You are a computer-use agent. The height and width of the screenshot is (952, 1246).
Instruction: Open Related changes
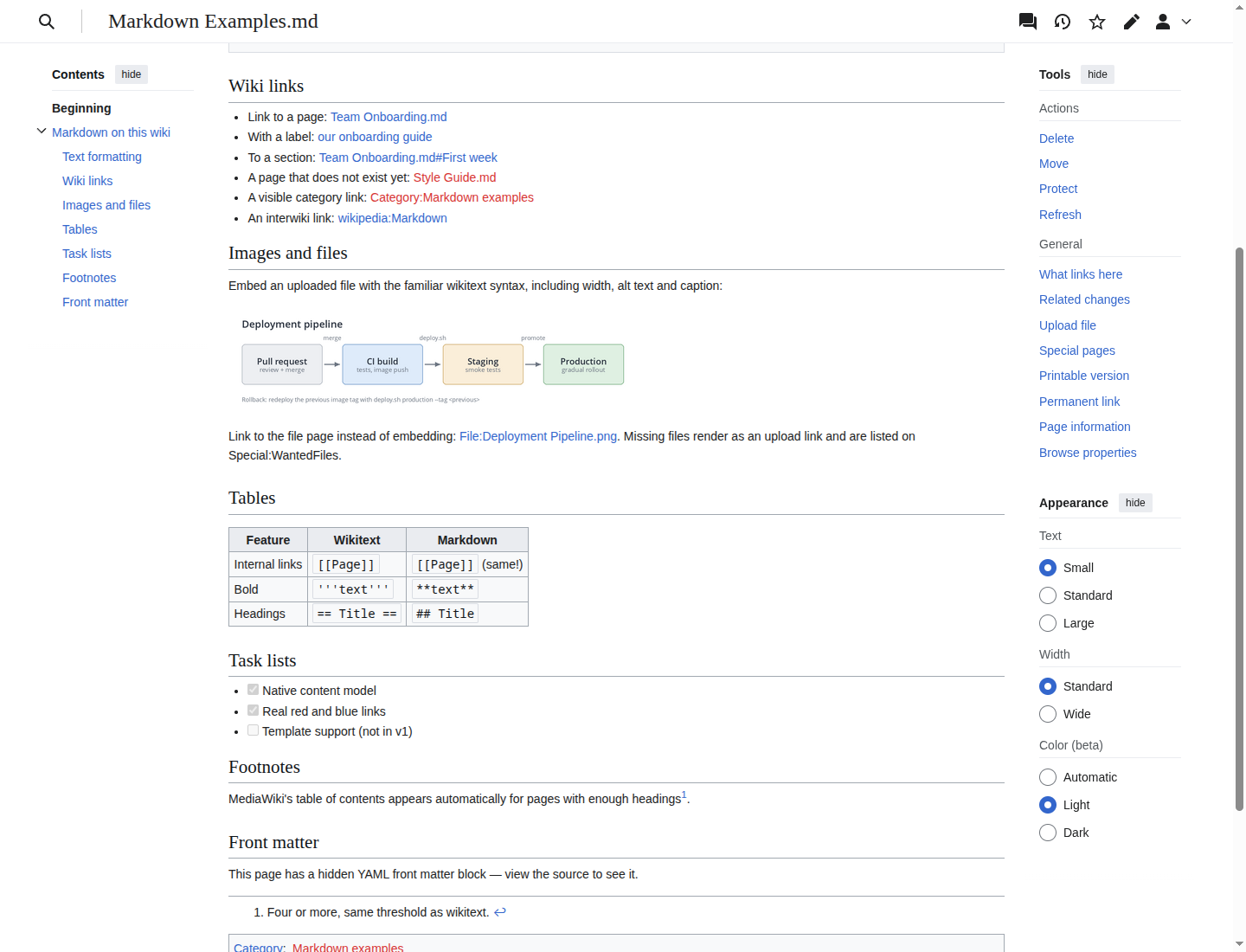click(1084, 299)
